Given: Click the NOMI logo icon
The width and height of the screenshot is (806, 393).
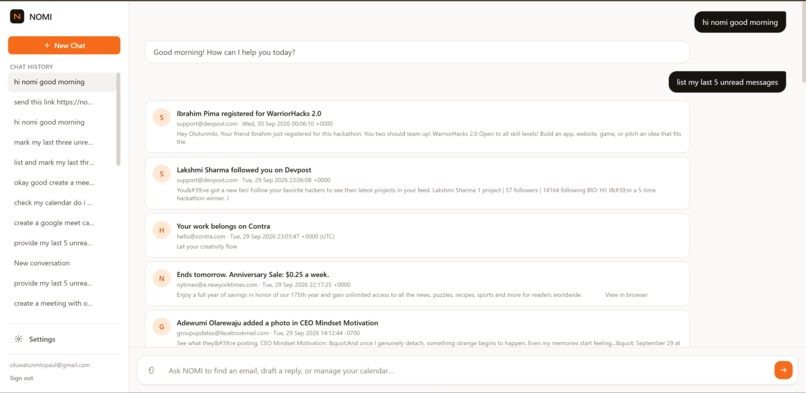Looking at the screenshot, I should pos(17,16).
